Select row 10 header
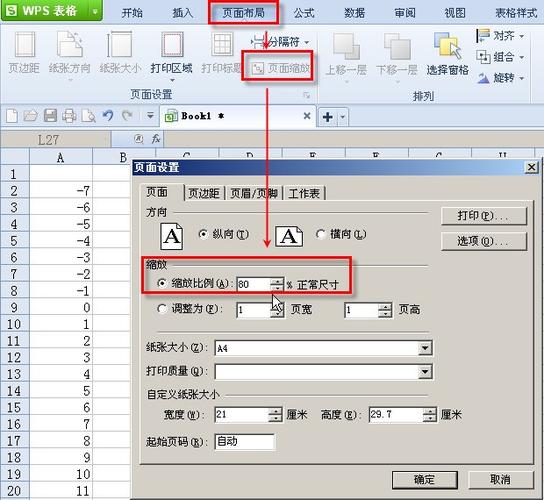 pyautogui.click(x=14, y=324)
